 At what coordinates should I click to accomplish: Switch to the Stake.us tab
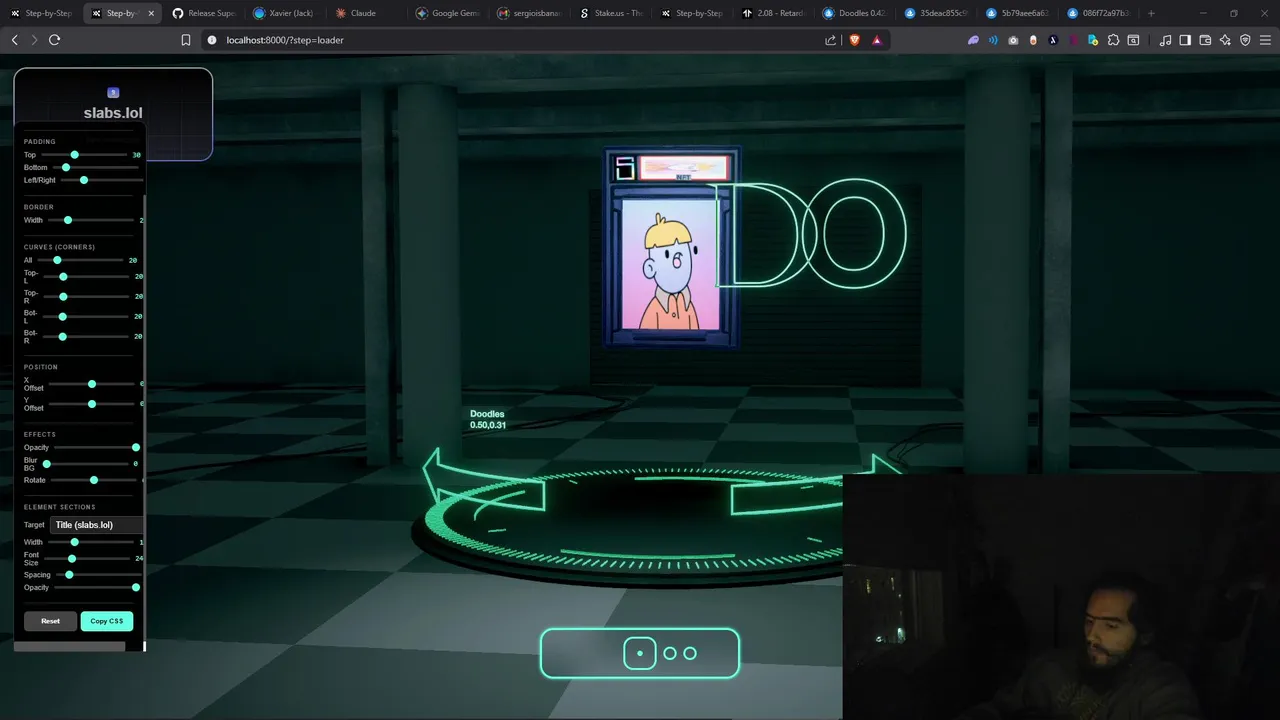(610, 13)
